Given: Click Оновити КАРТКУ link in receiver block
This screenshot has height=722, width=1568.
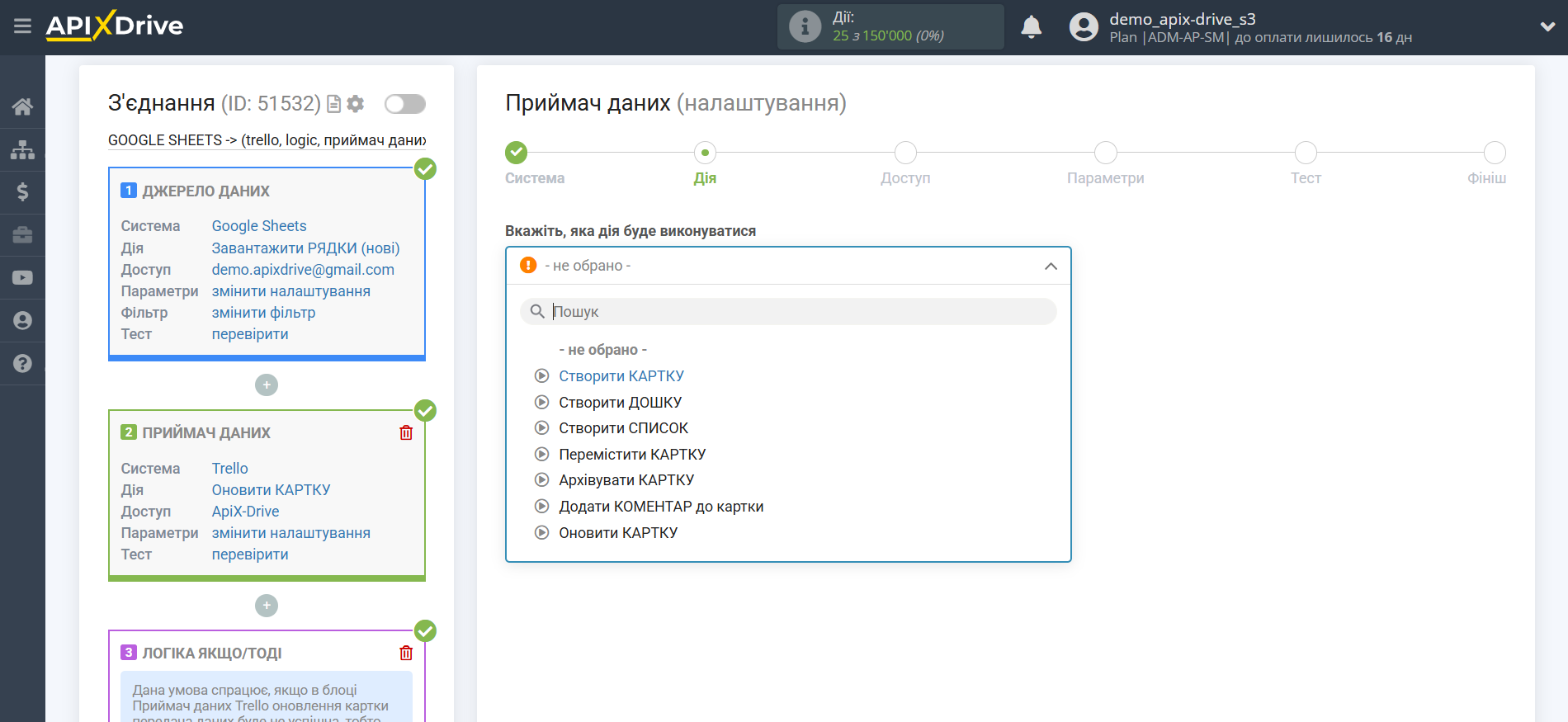Looking at the screenshot, I should tap(271, 490).
